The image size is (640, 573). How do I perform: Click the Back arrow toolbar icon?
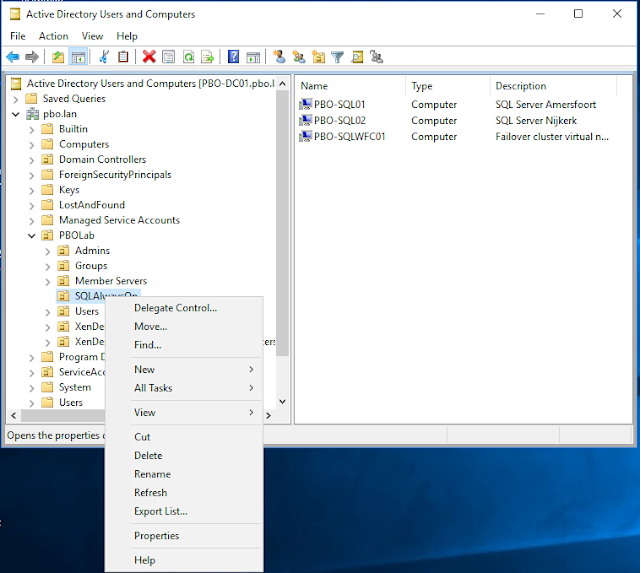point(13,57)
